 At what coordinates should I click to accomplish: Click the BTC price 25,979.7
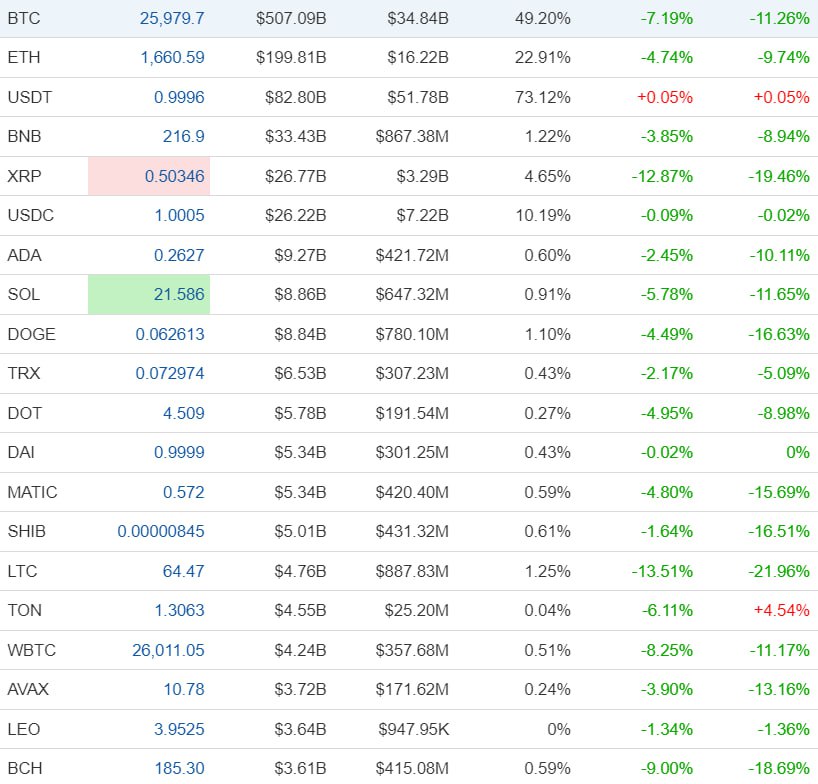click(x=172, y=19)
